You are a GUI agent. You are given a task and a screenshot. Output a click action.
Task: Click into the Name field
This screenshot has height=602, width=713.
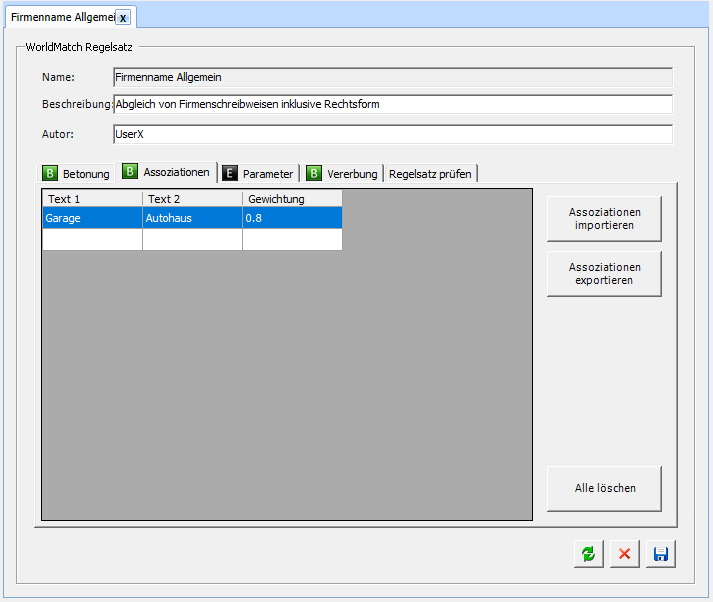coord(393,77)
